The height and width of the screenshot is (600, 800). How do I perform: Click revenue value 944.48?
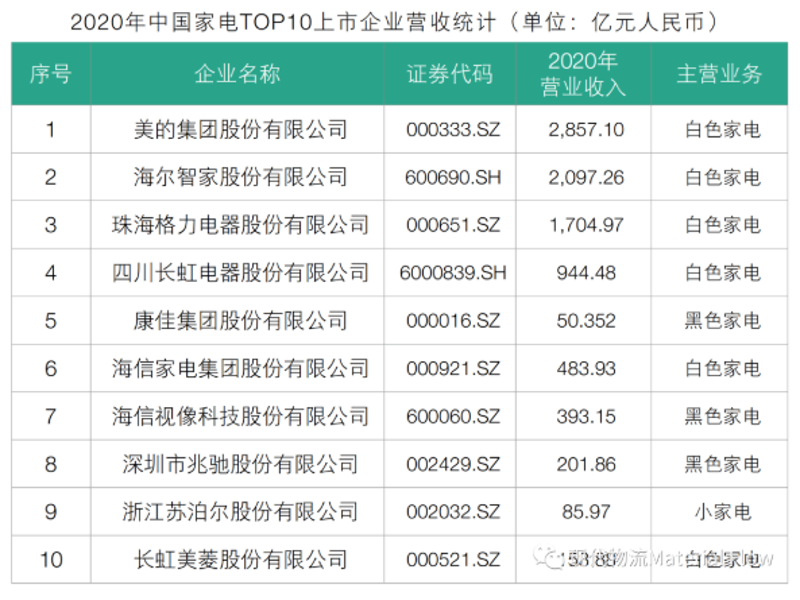tap(586, 273)
